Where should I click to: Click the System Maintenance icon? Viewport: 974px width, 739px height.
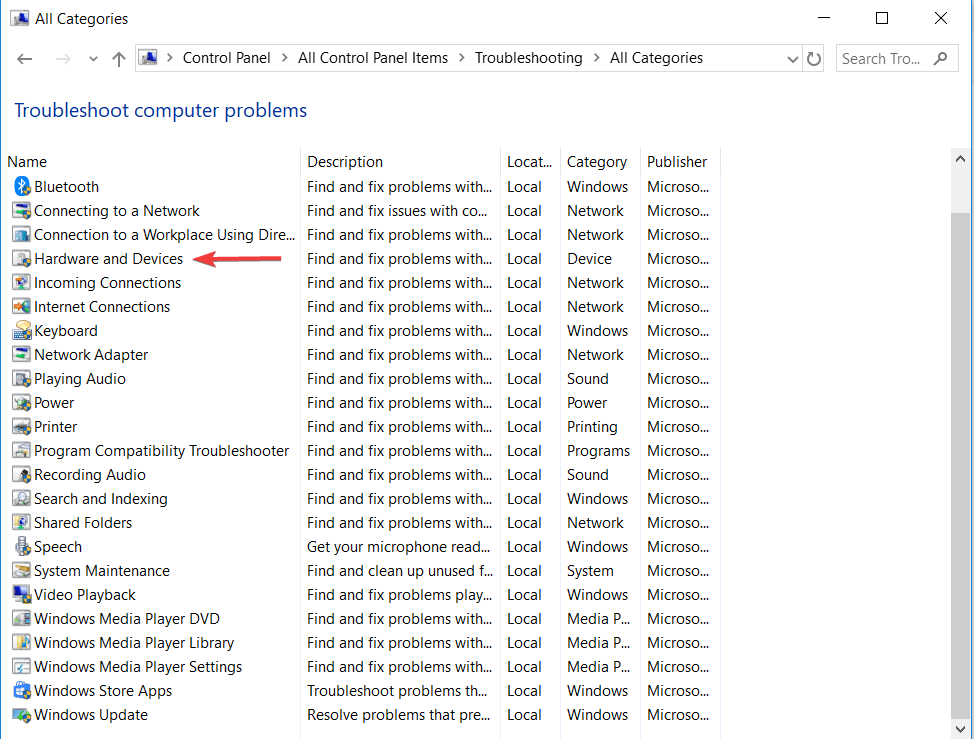pyautogui.click(x=22, y=571)
